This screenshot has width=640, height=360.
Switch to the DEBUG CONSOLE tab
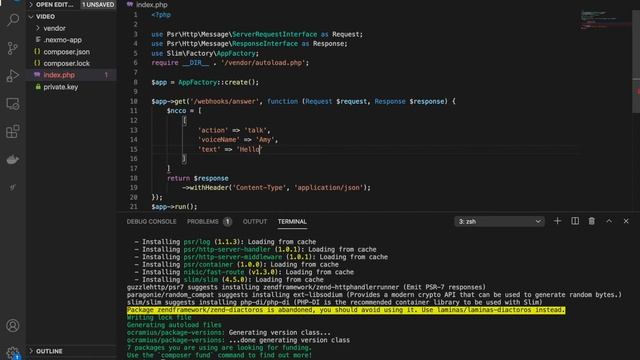pos(151,222)
